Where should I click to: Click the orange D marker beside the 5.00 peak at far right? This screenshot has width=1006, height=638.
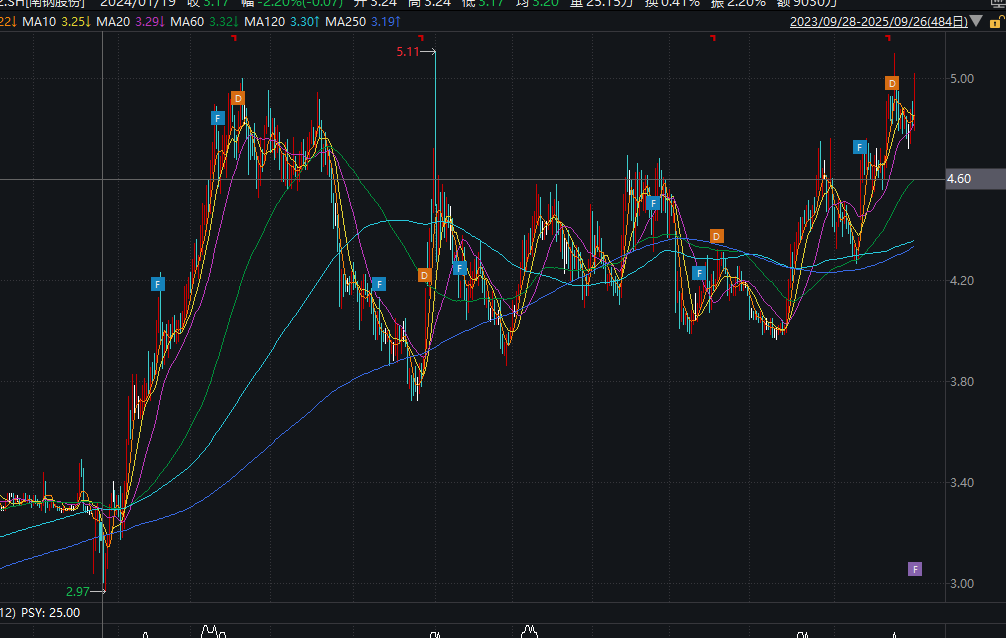pos(892,83)
